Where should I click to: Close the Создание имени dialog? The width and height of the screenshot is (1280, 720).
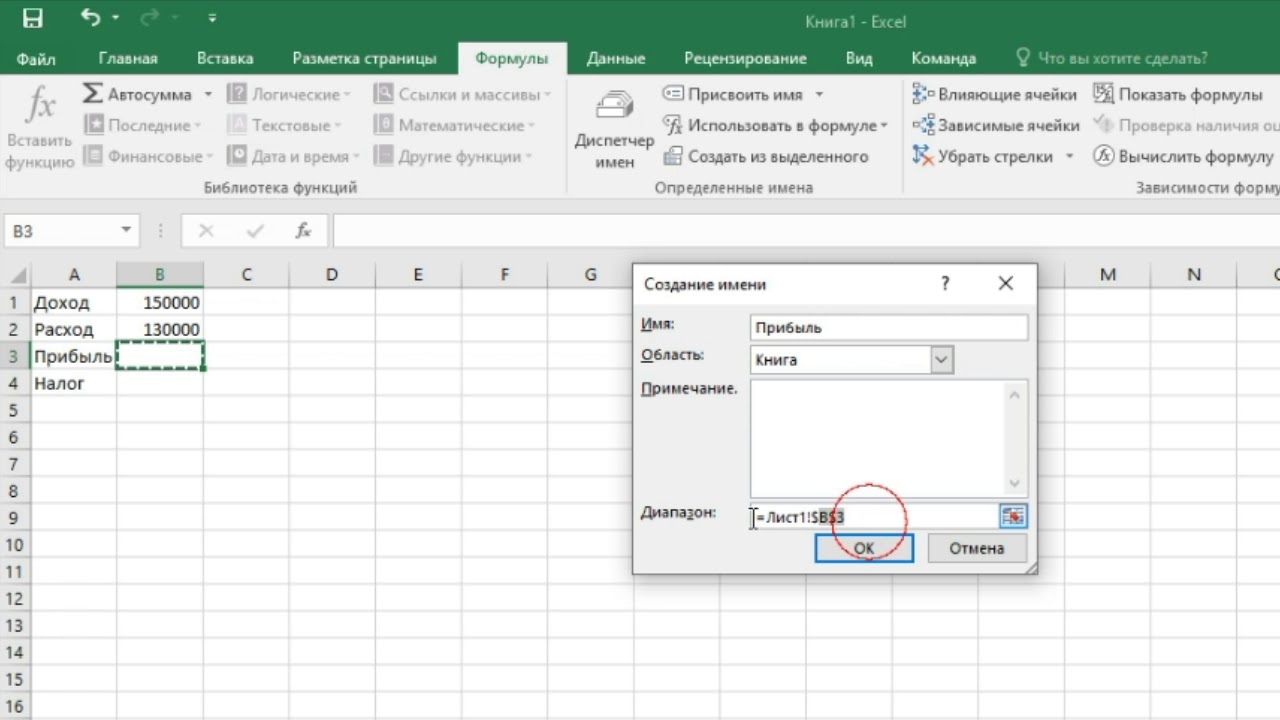click(1006, 284)
